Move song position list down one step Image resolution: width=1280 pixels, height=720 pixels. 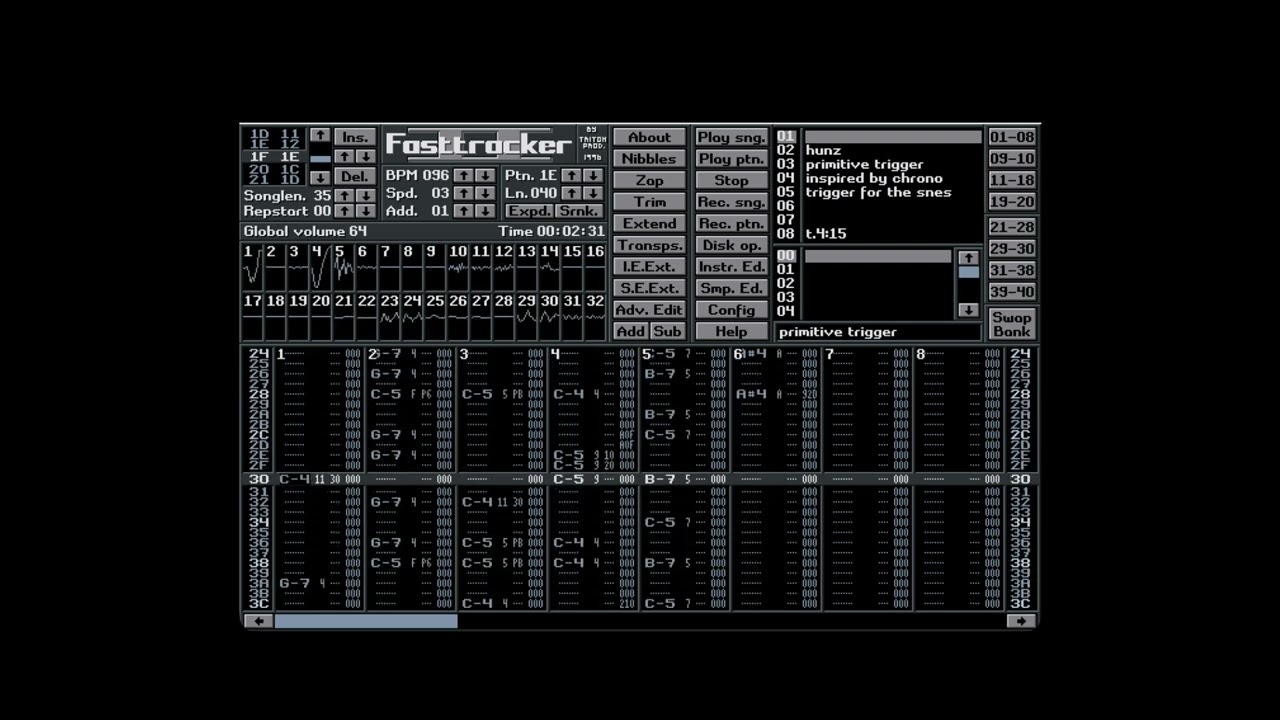coord(320,177)
